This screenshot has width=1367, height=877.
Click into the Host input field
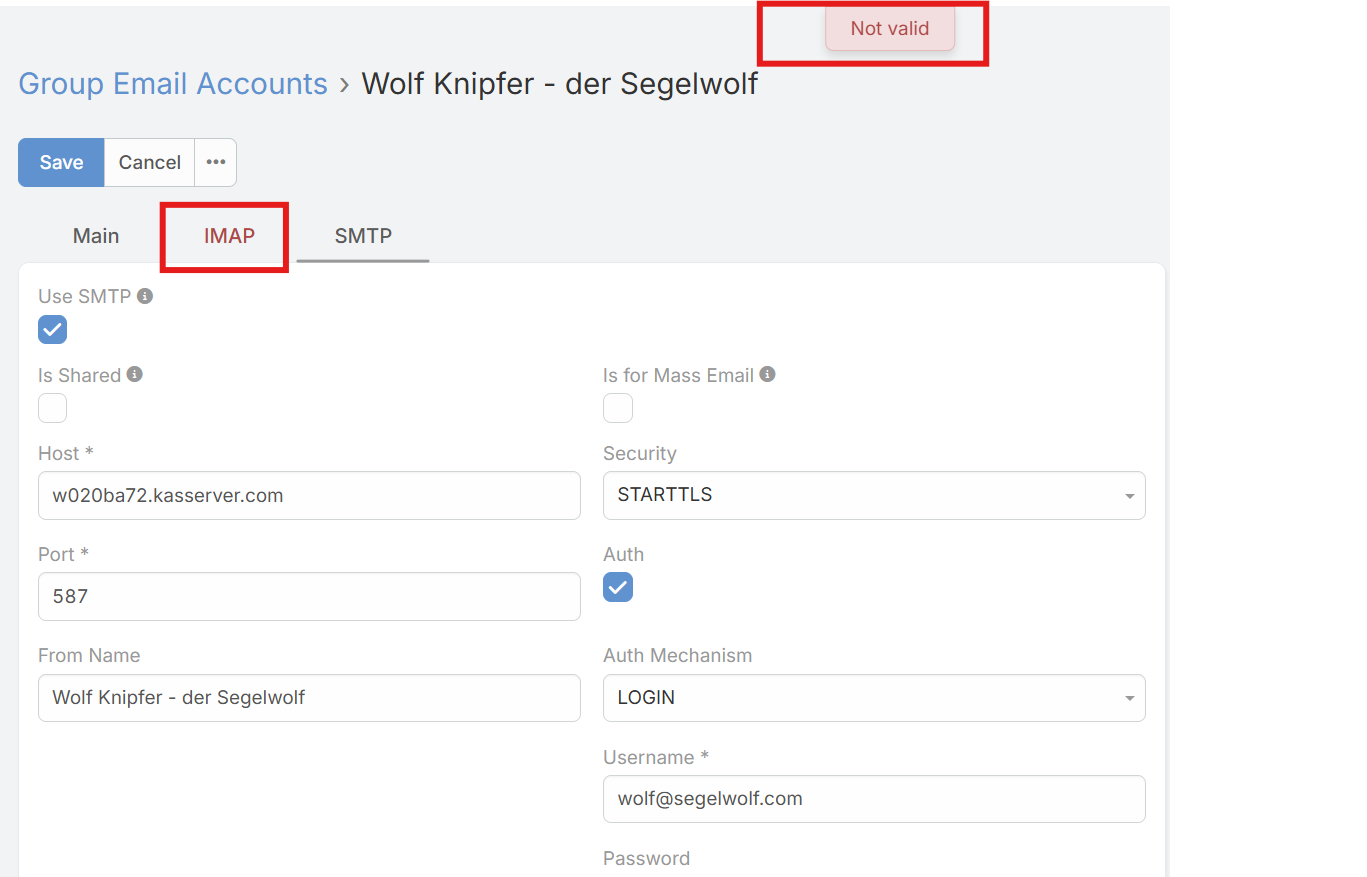[309, 495]
